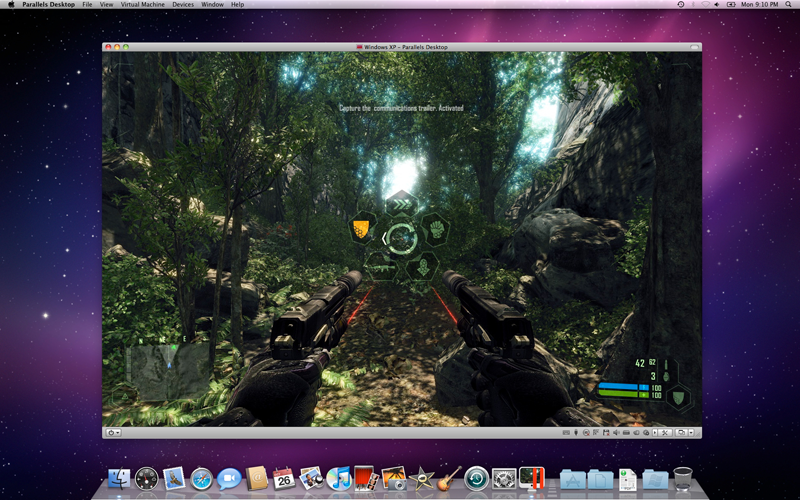Open the Virtual Machine menu

[142, 4]
